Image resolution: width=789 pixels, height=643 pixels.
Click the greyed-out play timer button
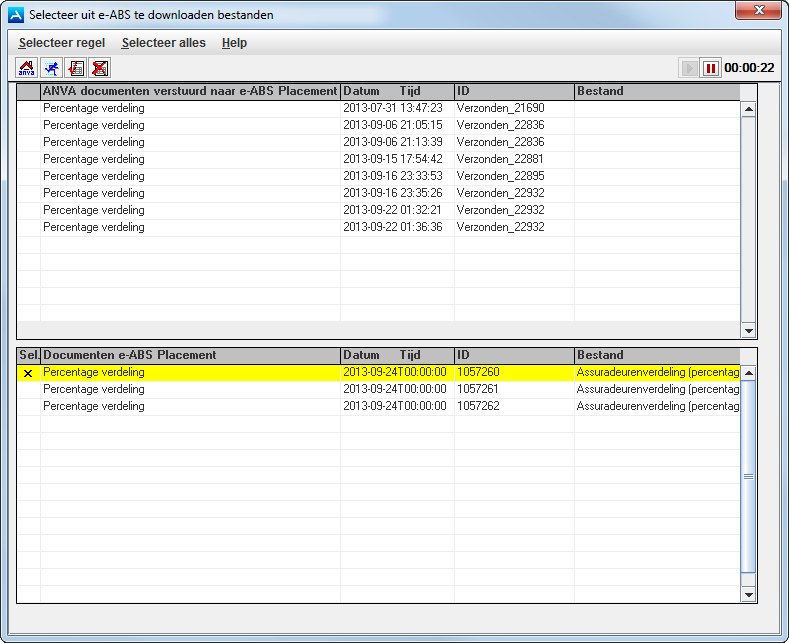pos(688,68)
